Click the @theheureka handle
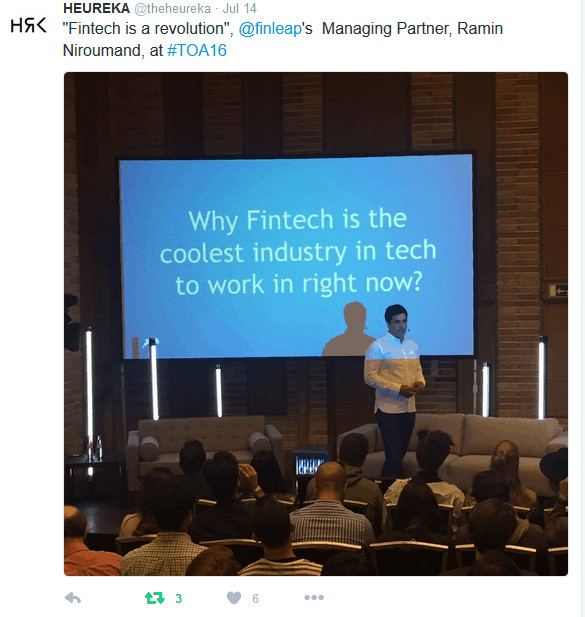This screenshot has width=585, height=617. tap(173, 8)
